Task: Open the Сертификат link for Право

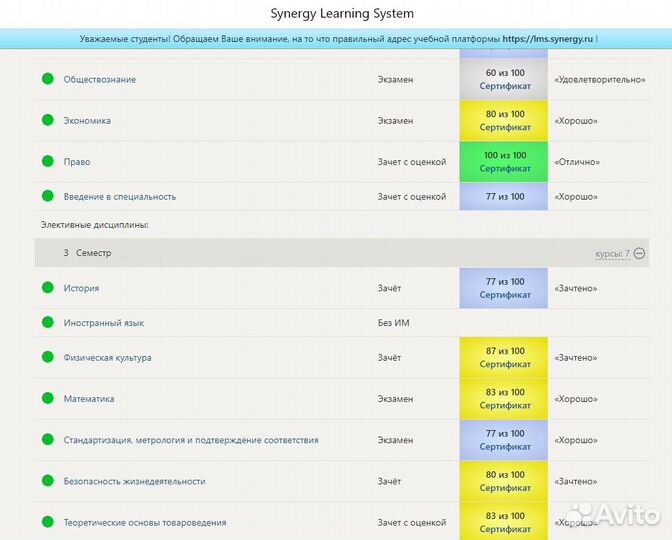Action: click(505, 169)
